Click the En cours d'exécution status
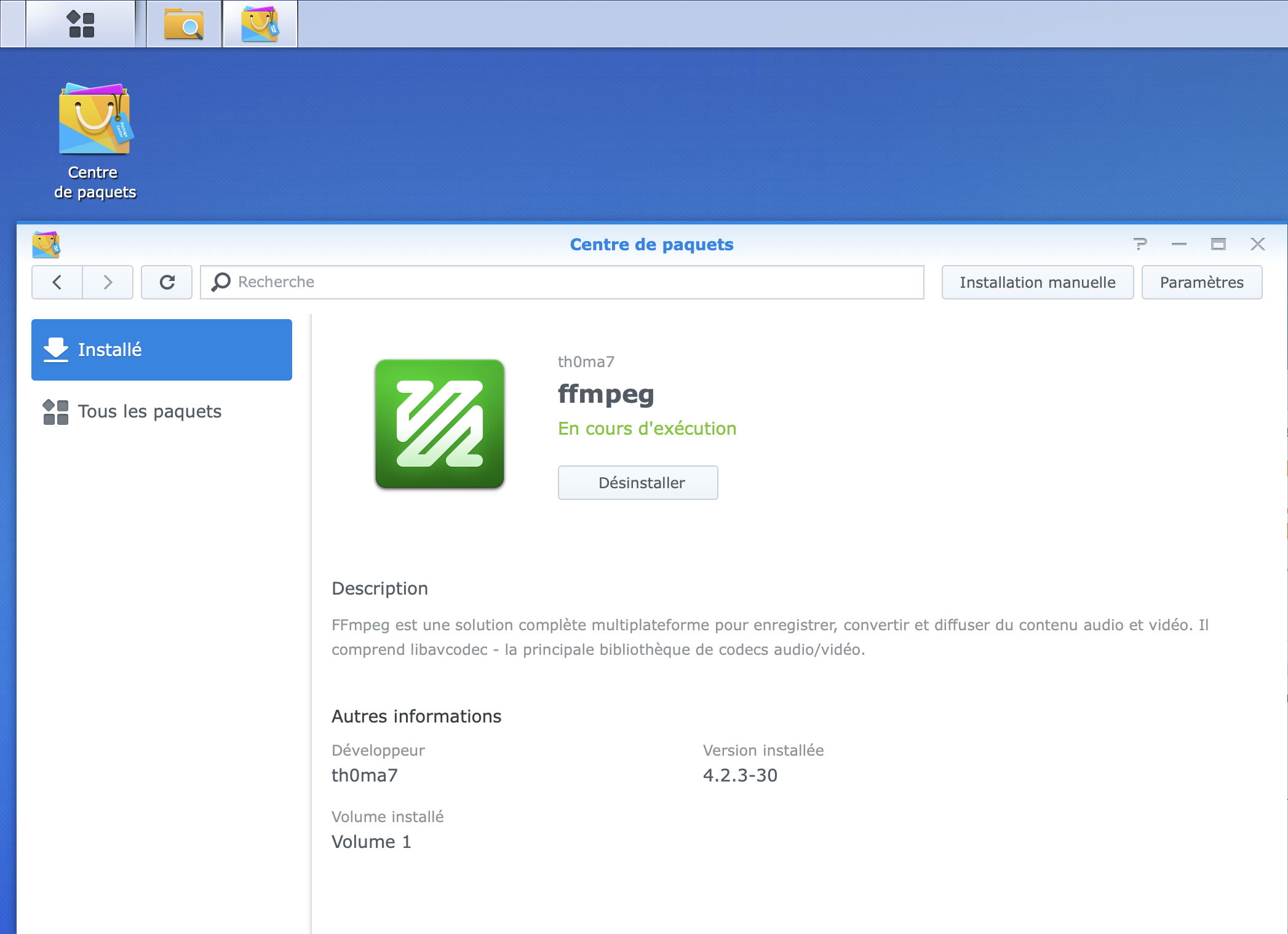Image resolution: width=1288 pixels, height=934 pixels. click(646, 429)
